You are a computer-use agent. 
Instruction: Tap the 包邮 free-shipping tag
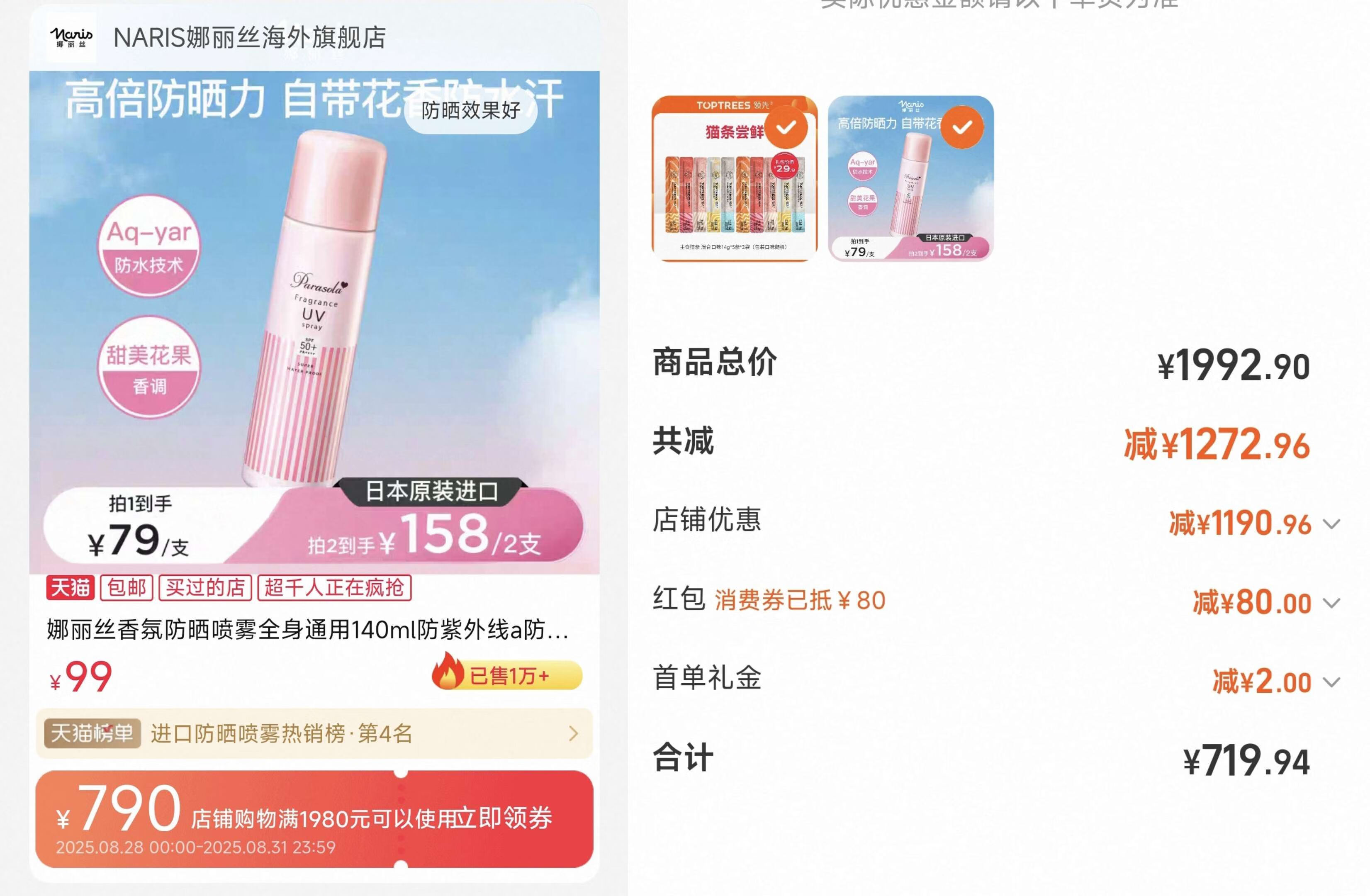pyautogui.click(x=127, y=588)
